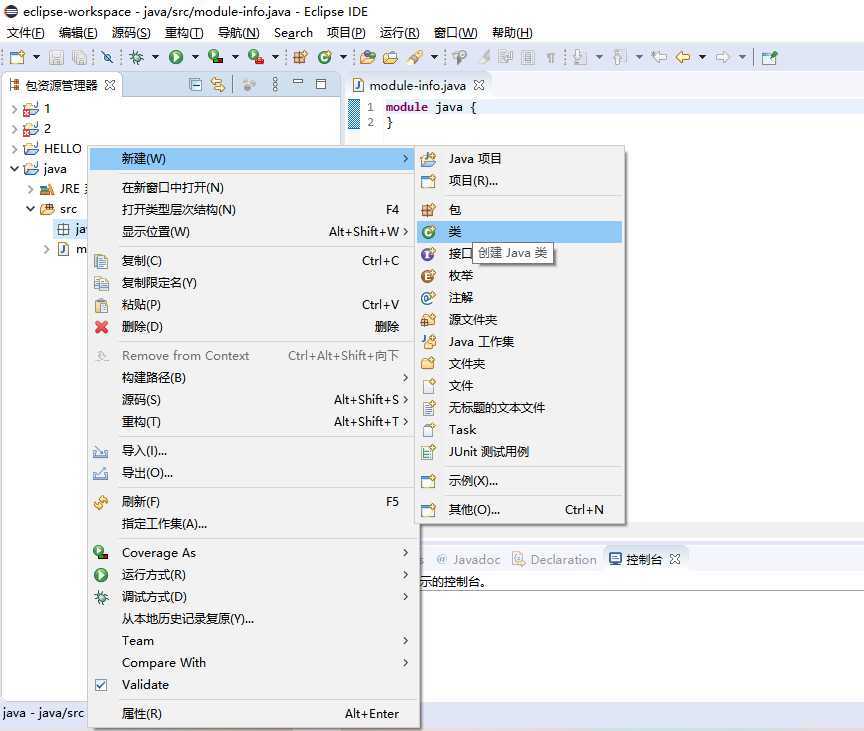Click the Open Type toolbar icon
The width and height of the screenshot is (864, 731).
368,57
